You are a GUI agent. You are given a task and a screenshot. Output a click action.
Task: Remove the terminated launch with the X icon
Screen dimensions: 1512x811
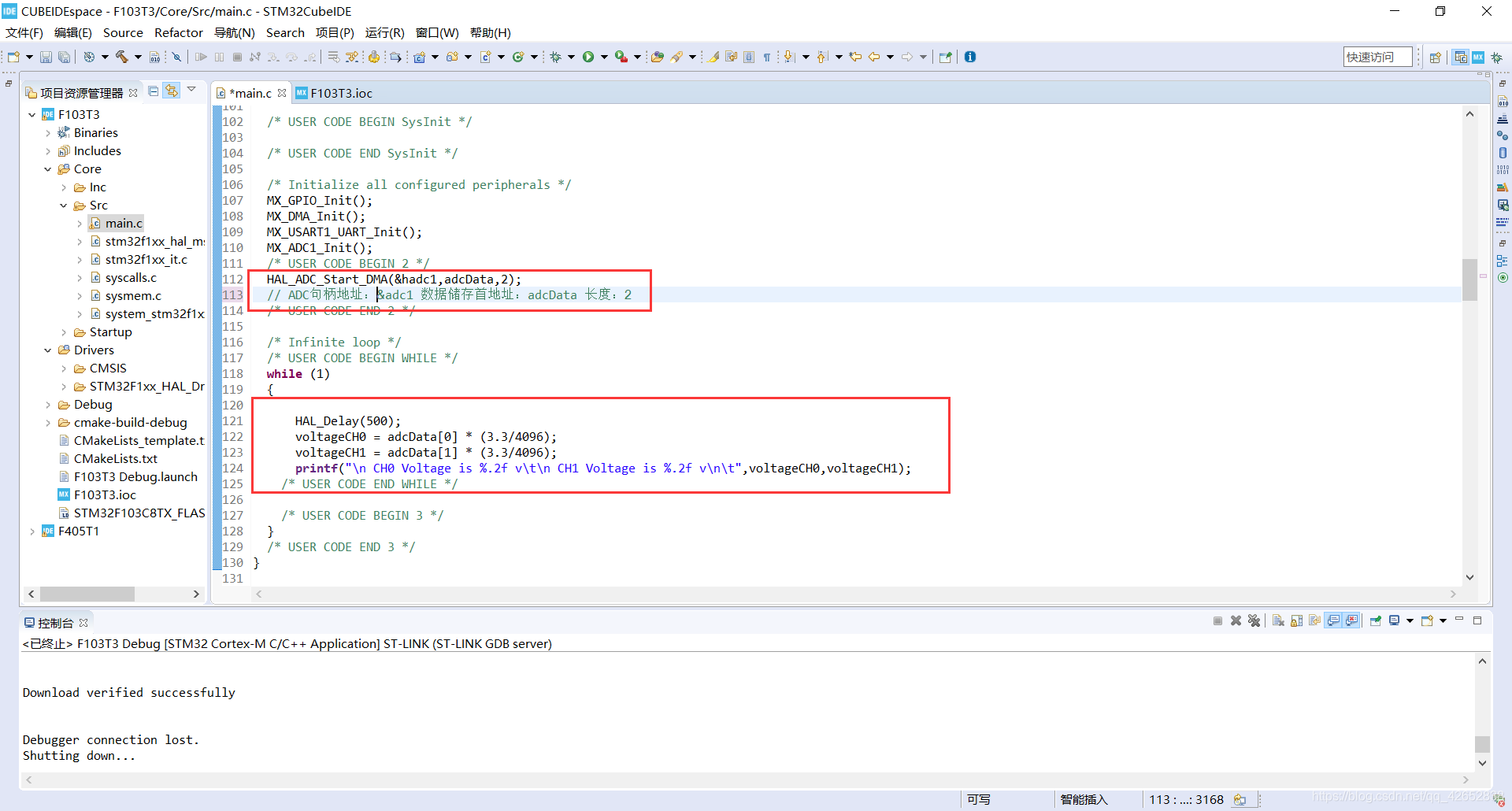(x=1235, y=621)
